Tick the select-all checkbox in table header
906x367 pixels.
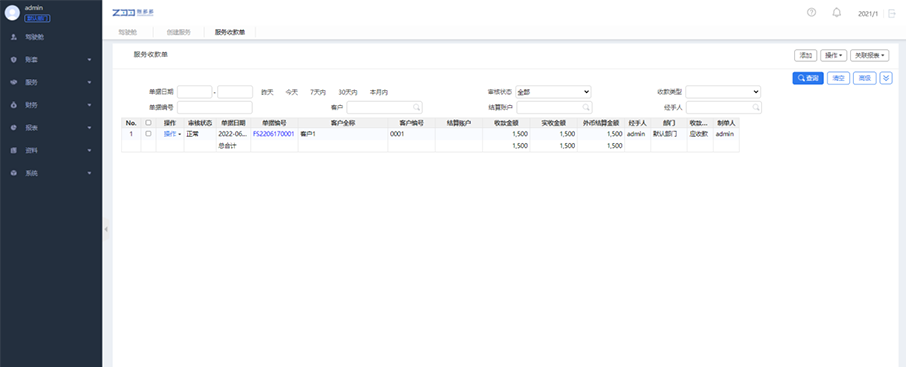click(148, 123)
